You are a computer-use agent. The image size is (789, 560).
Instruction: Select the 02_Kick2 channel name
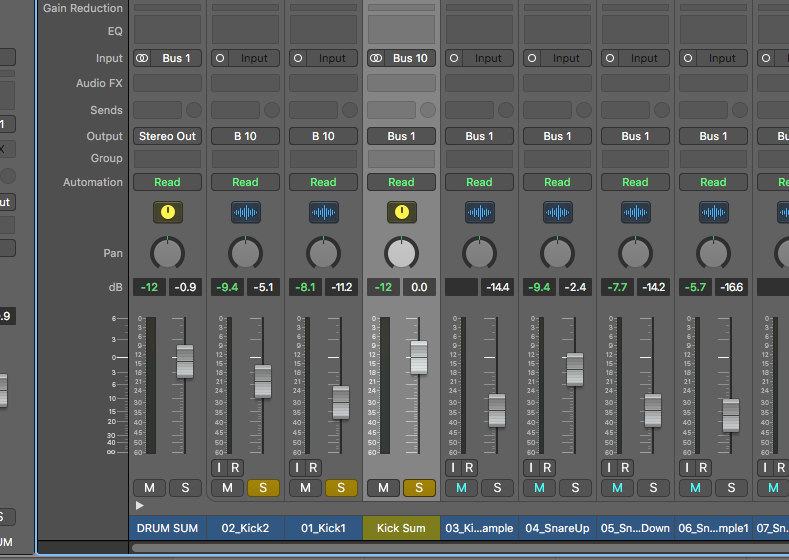[x=246, y=528]
